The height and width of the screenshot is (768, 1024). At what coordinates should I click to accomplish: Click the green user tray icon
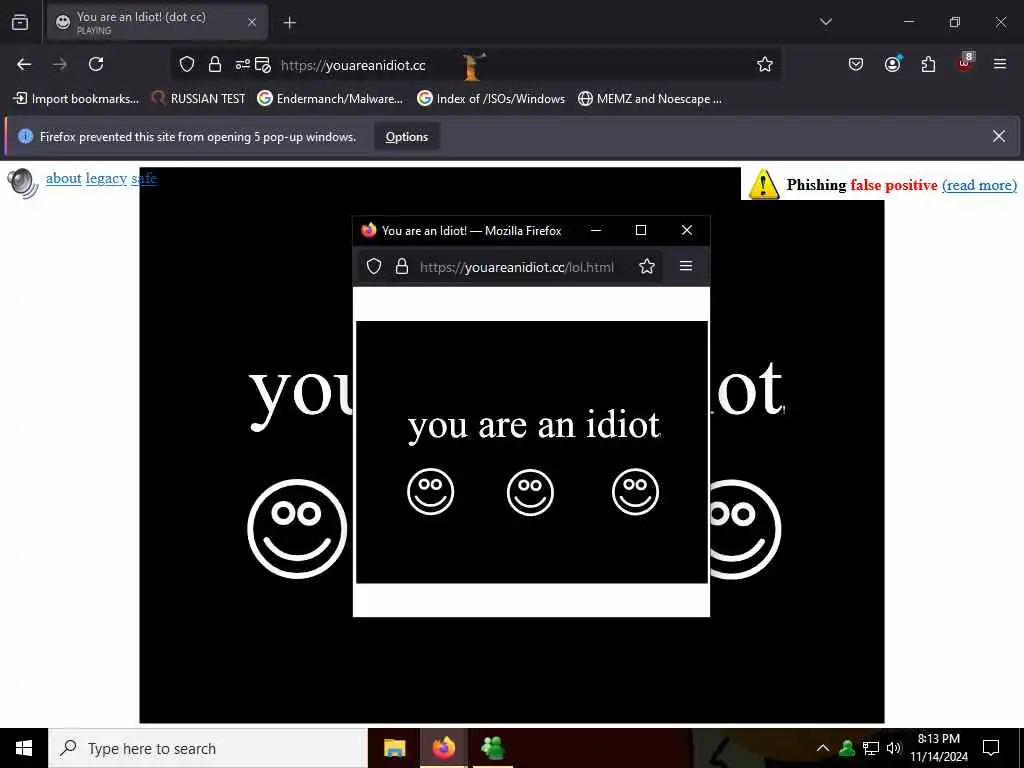click(x=847, y=748)
